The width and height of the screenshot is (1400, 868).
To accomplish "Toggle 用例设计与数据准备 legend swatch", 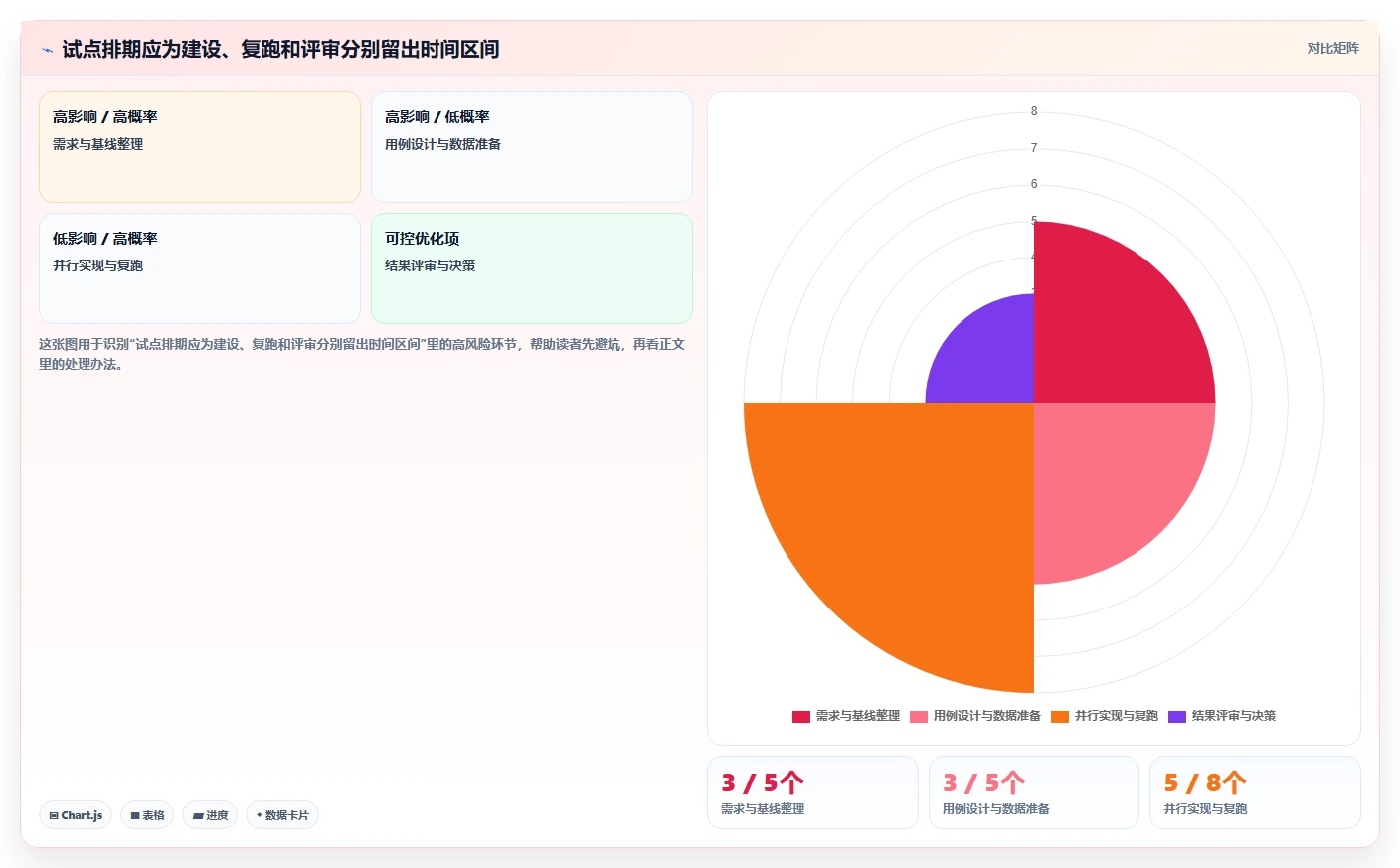I will pyautogui.click(x=919, y=716).
